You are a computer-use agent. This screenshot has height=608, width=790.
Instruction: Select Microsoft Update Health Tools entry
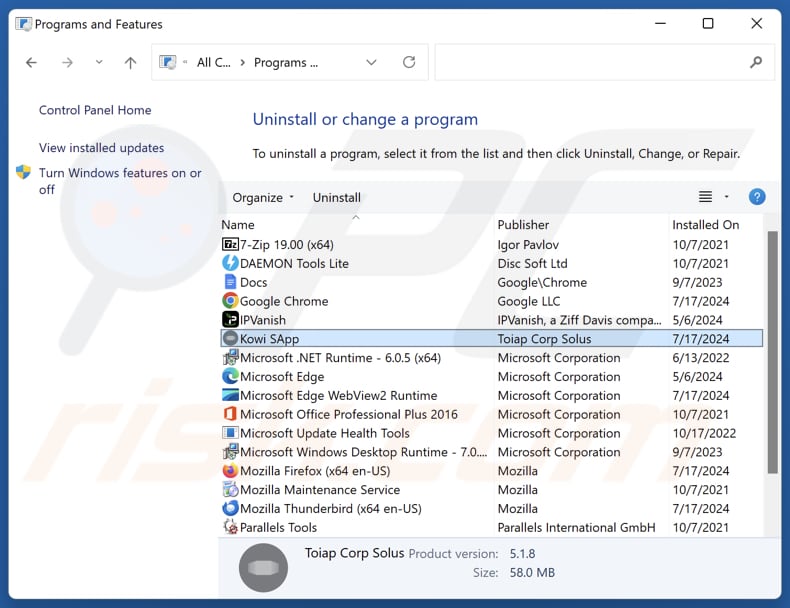pos(492,433)
